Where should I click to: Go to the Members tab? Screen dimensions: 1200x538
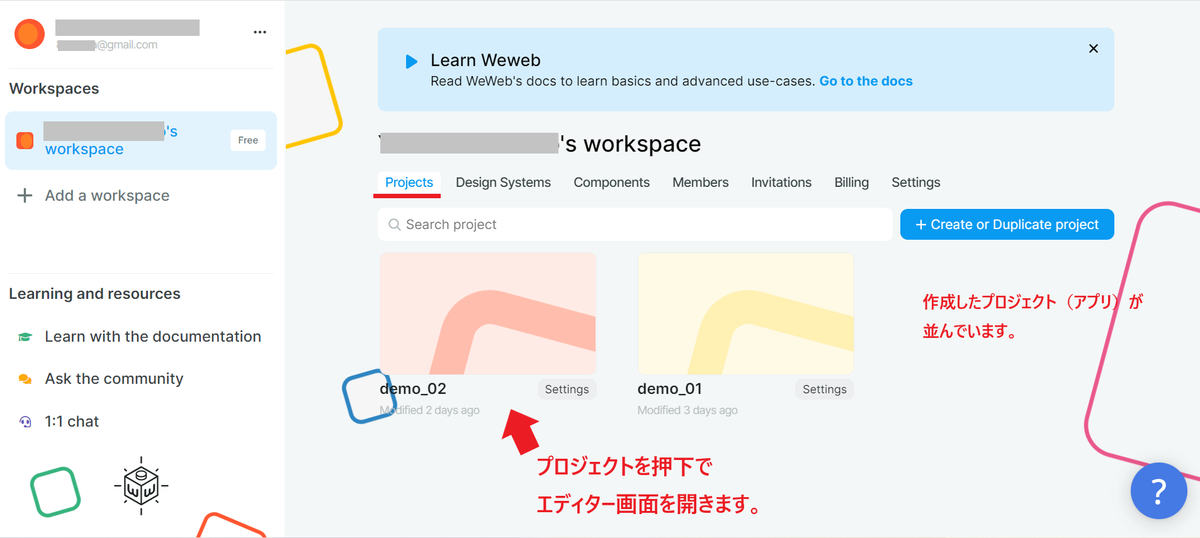700,182
